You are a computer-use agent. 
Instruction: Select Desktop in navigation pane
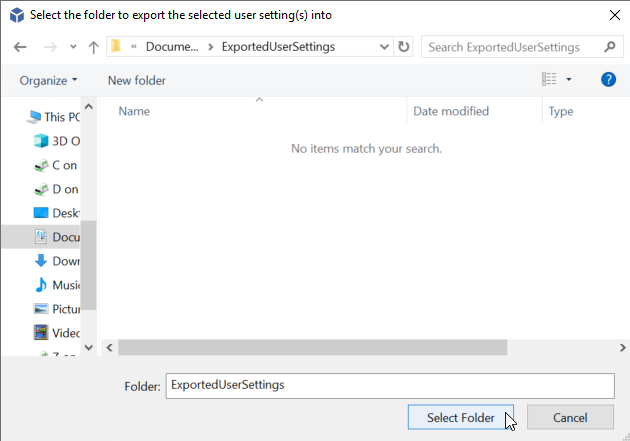pyautogui.click(x=57, y=213)
